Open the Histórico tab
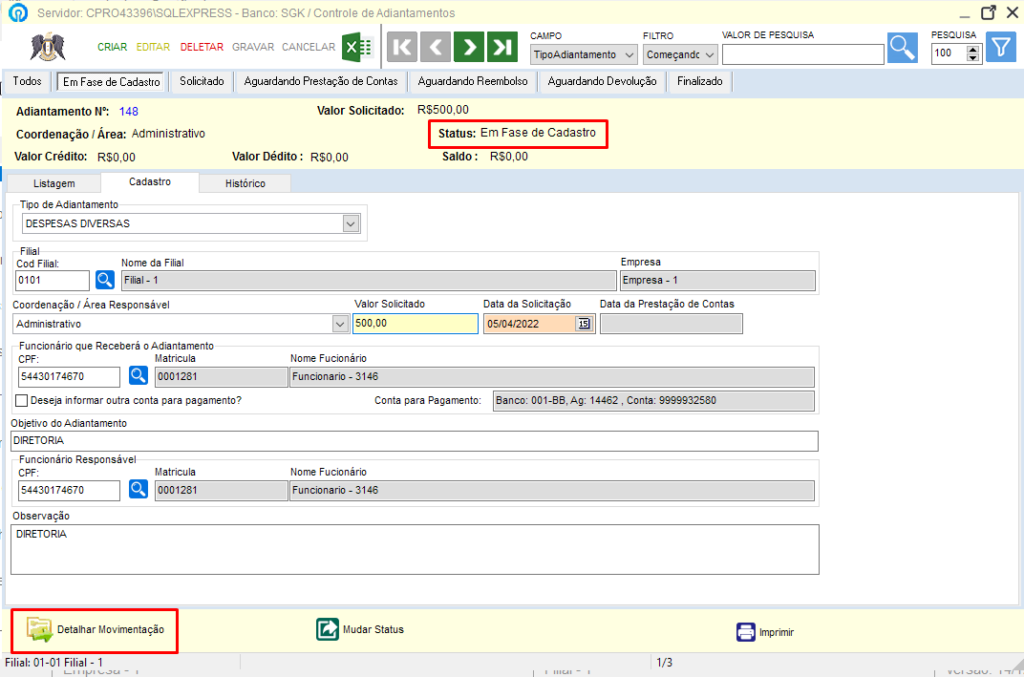This screenshot has width=1024, height=677. tap(246, 183)
